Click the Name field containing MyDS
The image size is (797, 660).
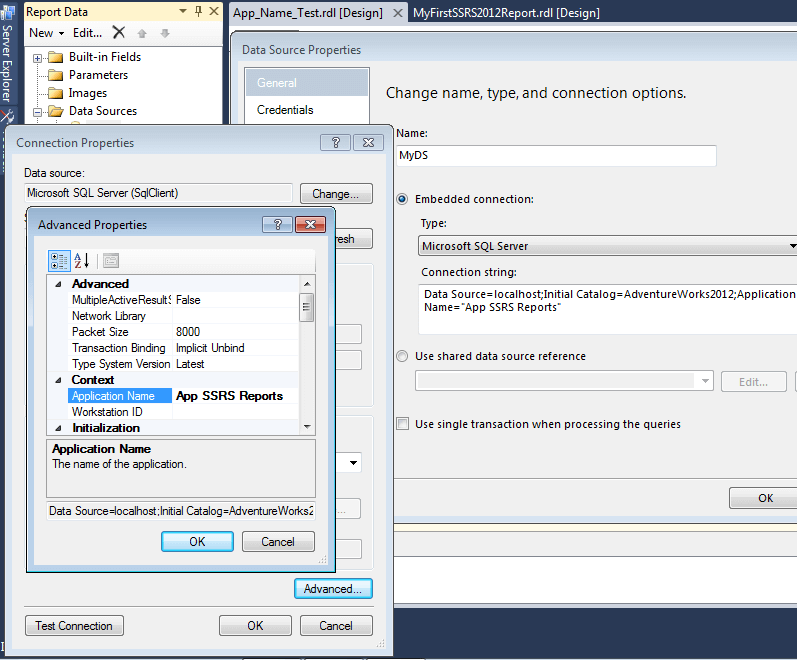pos(556,155)
